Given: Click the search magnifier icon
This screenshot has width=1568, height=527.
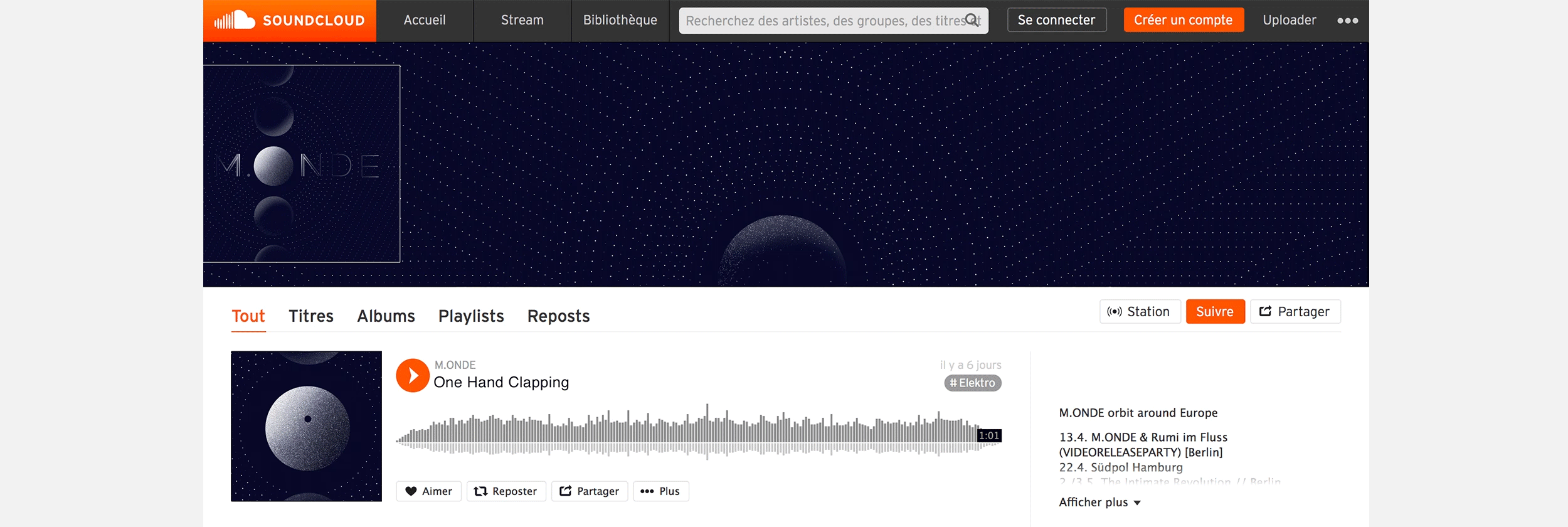Looking at the screenshot, I should (x=972, y=20).
